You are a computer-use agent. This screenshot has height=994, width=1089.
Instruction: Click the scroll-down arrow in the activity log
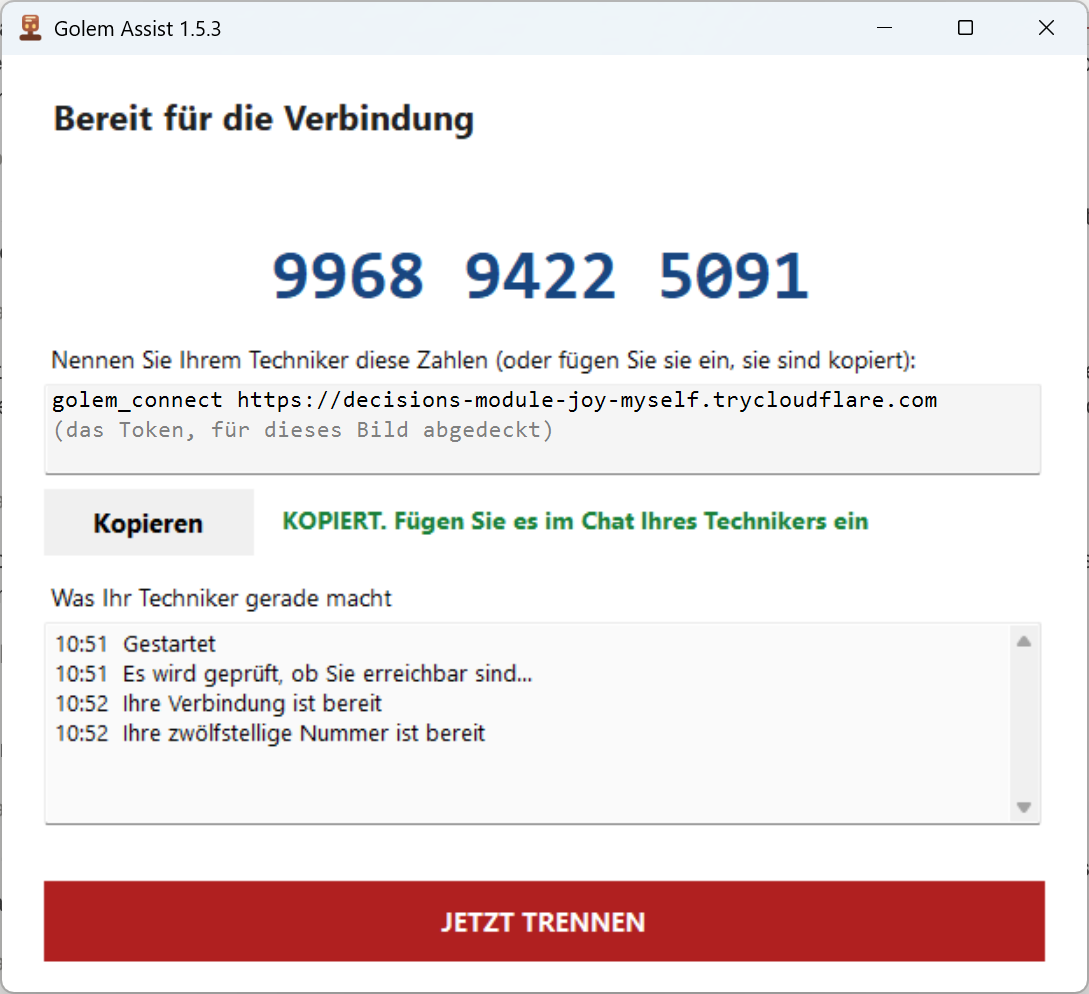[x=1023, y=806]
